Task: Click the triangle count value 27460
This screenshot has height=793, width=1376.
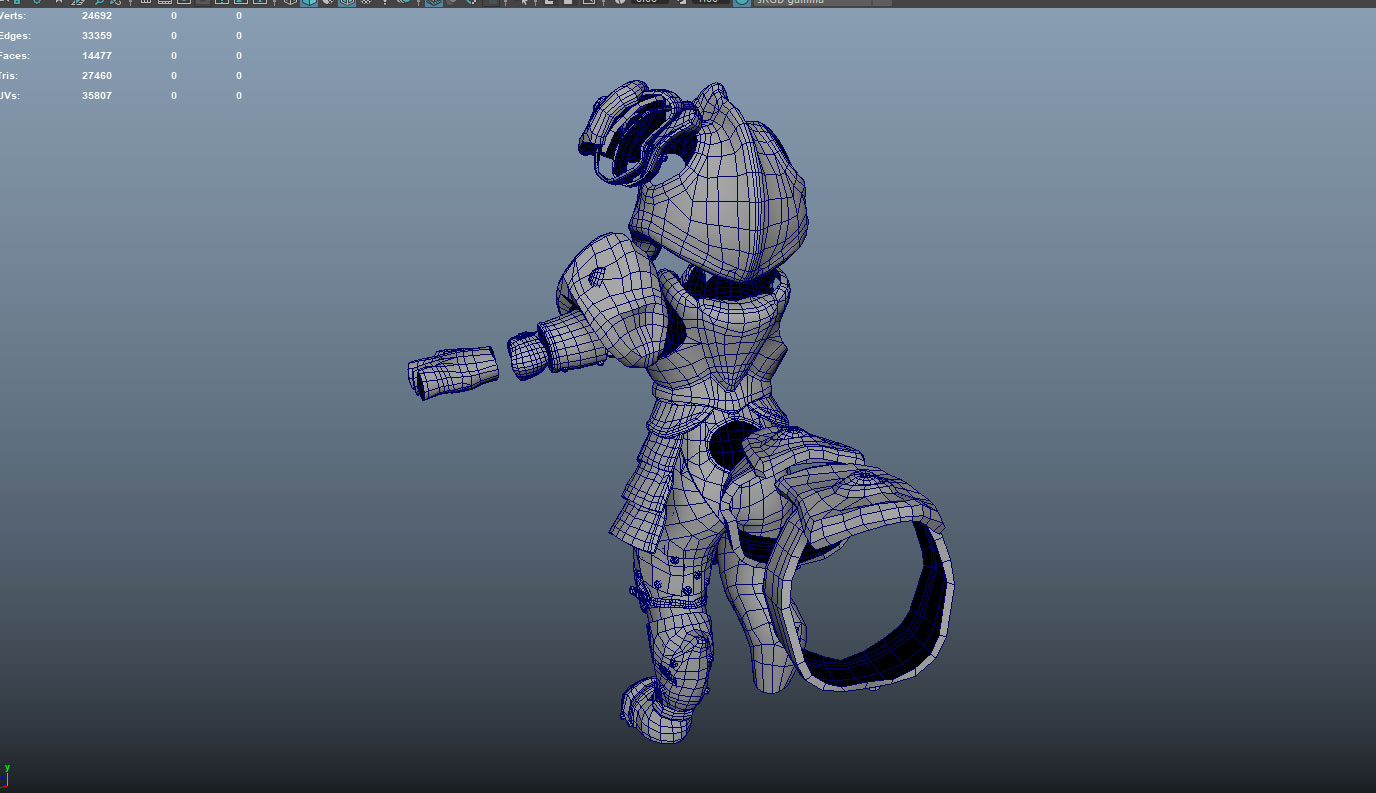Action: pos(97,76)
